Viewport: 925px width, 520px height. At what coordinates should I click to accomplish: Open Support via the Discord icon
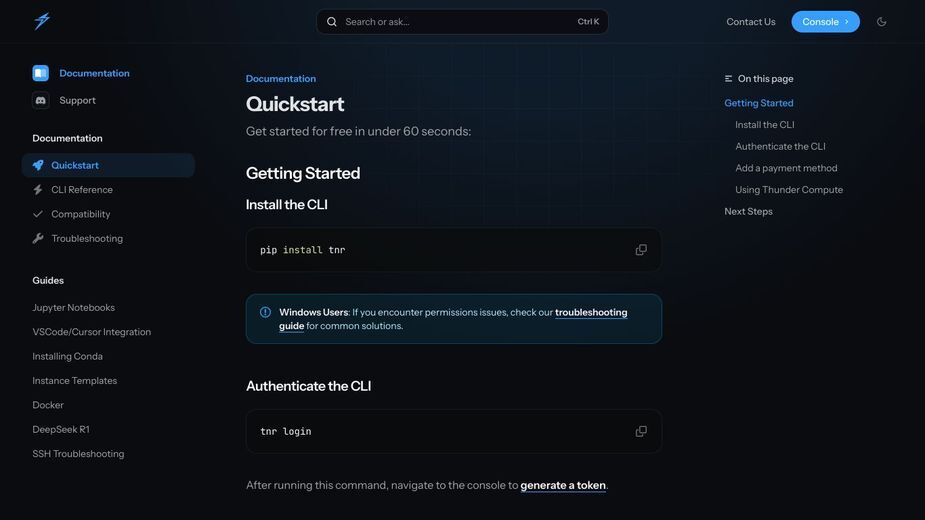(x=41, y=100)
